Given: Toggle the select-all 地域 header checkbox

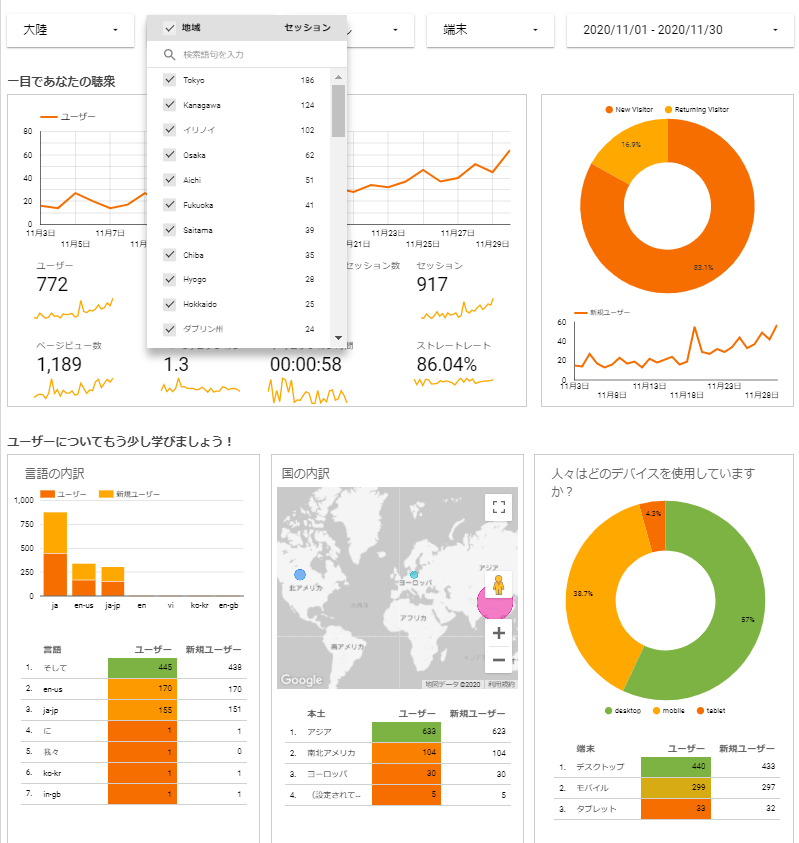Looking at the screenshot, I should click(x=170, y=28).
